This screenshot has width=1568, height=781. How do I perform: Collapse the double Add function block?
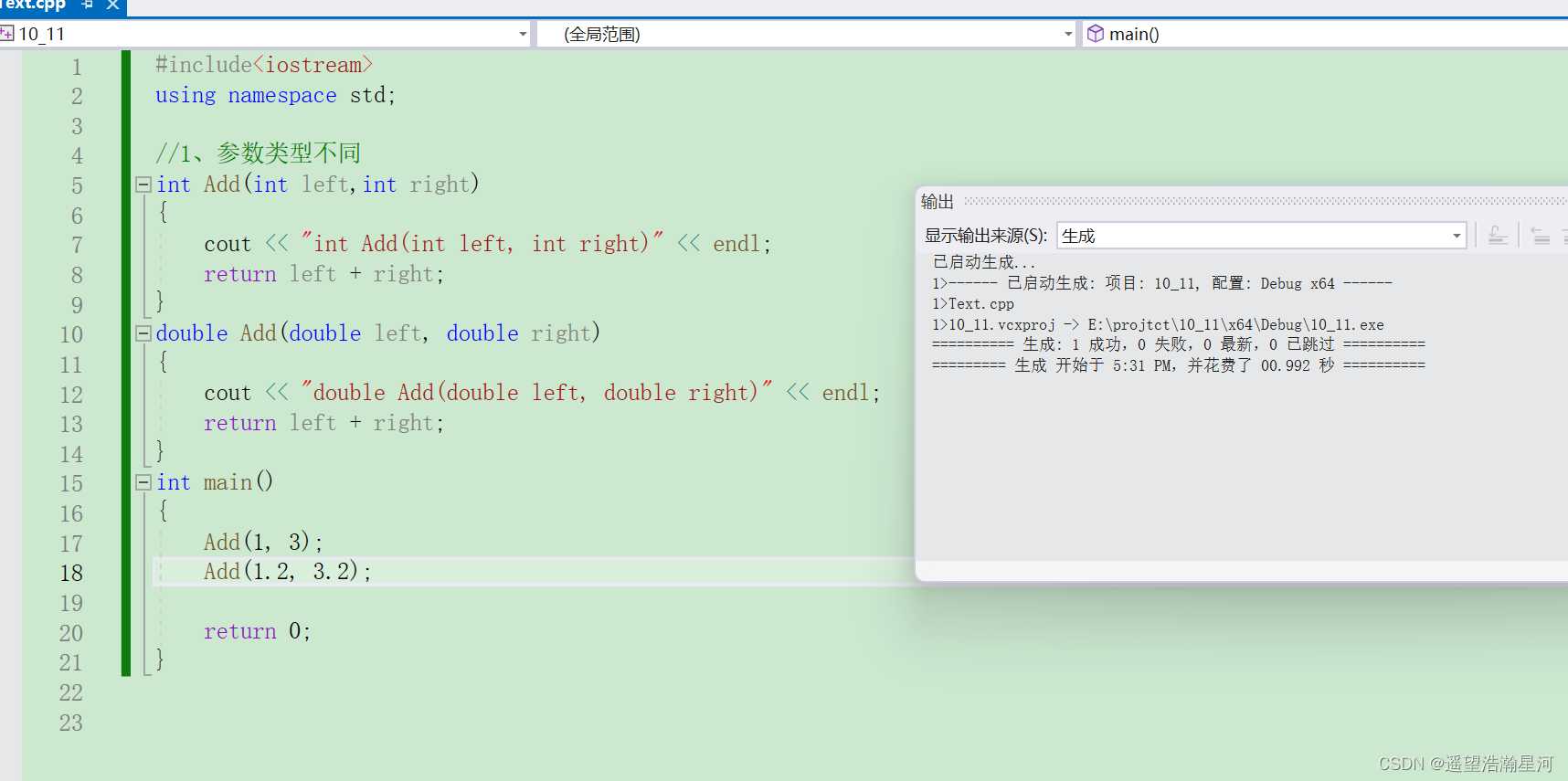click(x=143, y=333)
